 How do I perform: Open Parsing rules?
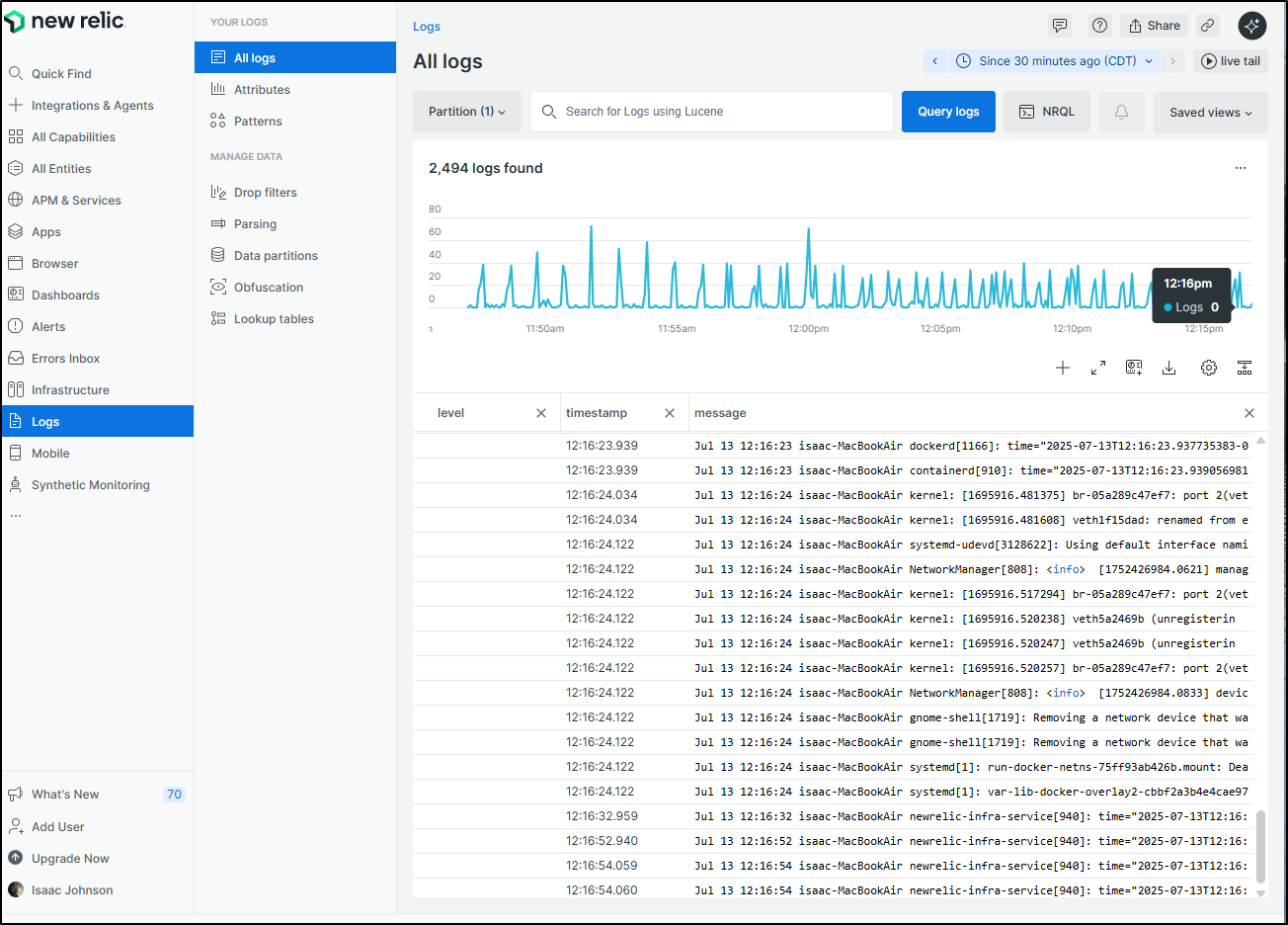pos(295,223)
